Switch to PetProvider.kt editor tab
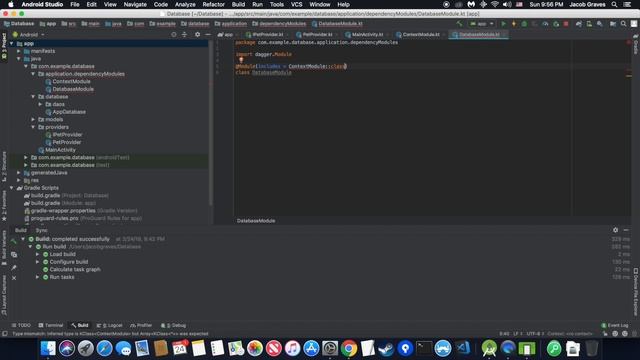The height and width of the screenshot is (360, 640). 315,35
